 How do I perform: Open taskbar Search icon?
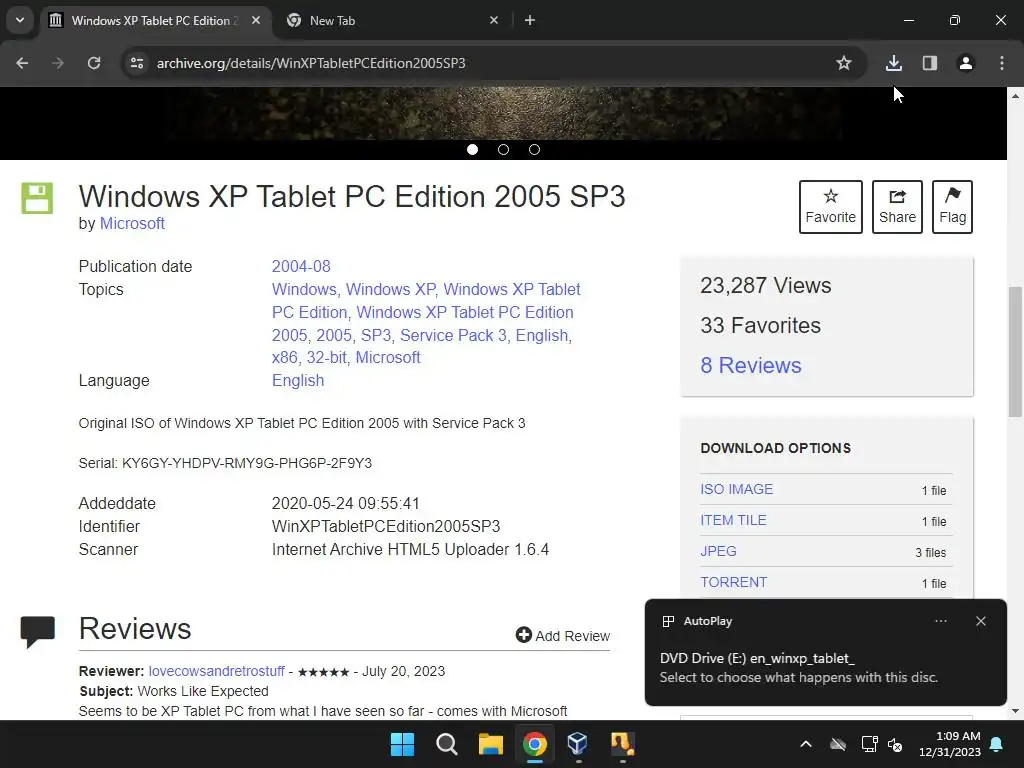pos(447,744)
